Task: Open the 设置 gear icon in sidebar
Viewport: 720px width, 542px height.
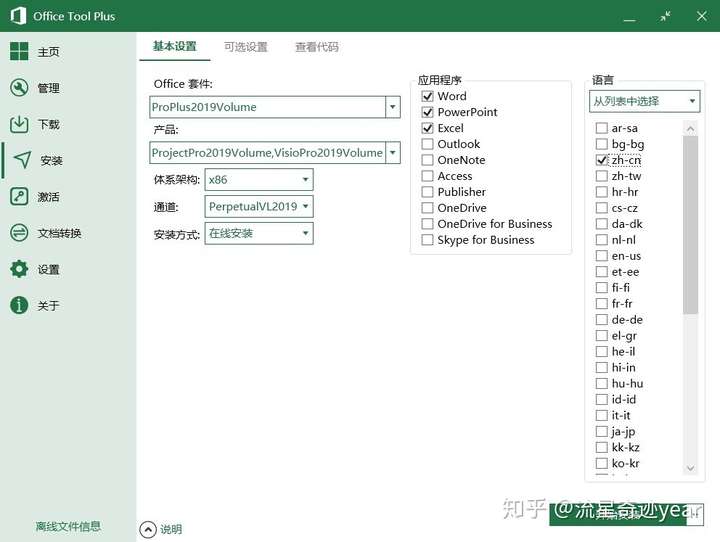Action: point(19,269)
